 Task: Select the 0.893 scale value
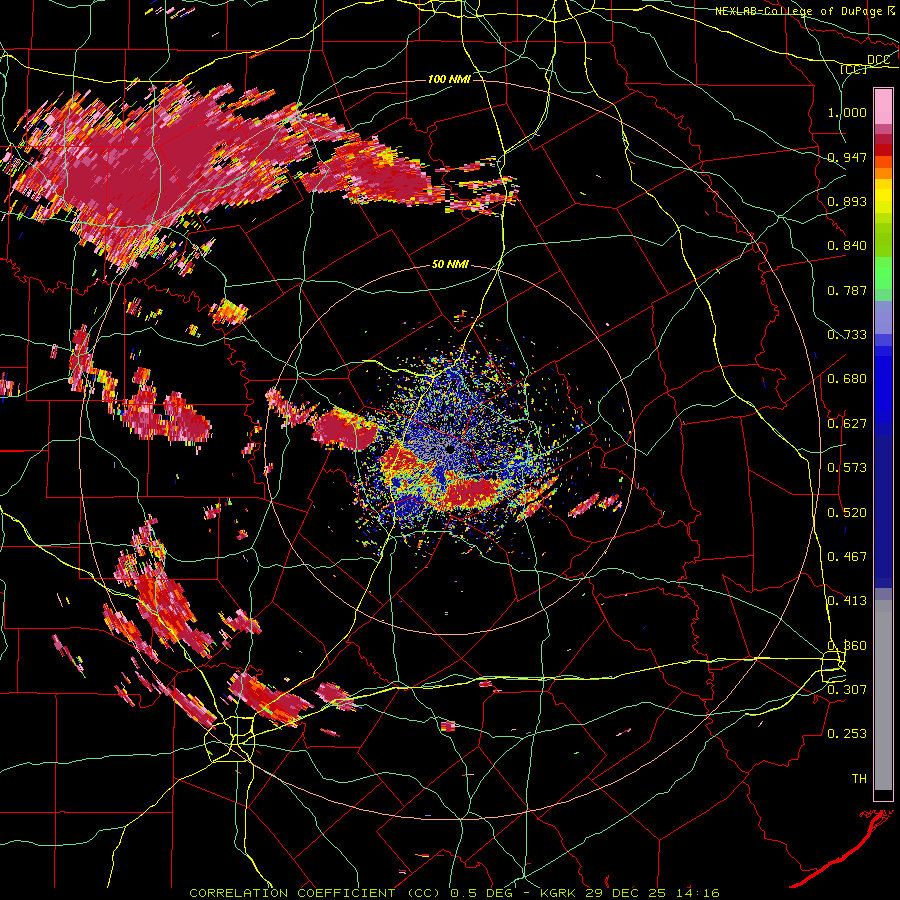[847, 201]
